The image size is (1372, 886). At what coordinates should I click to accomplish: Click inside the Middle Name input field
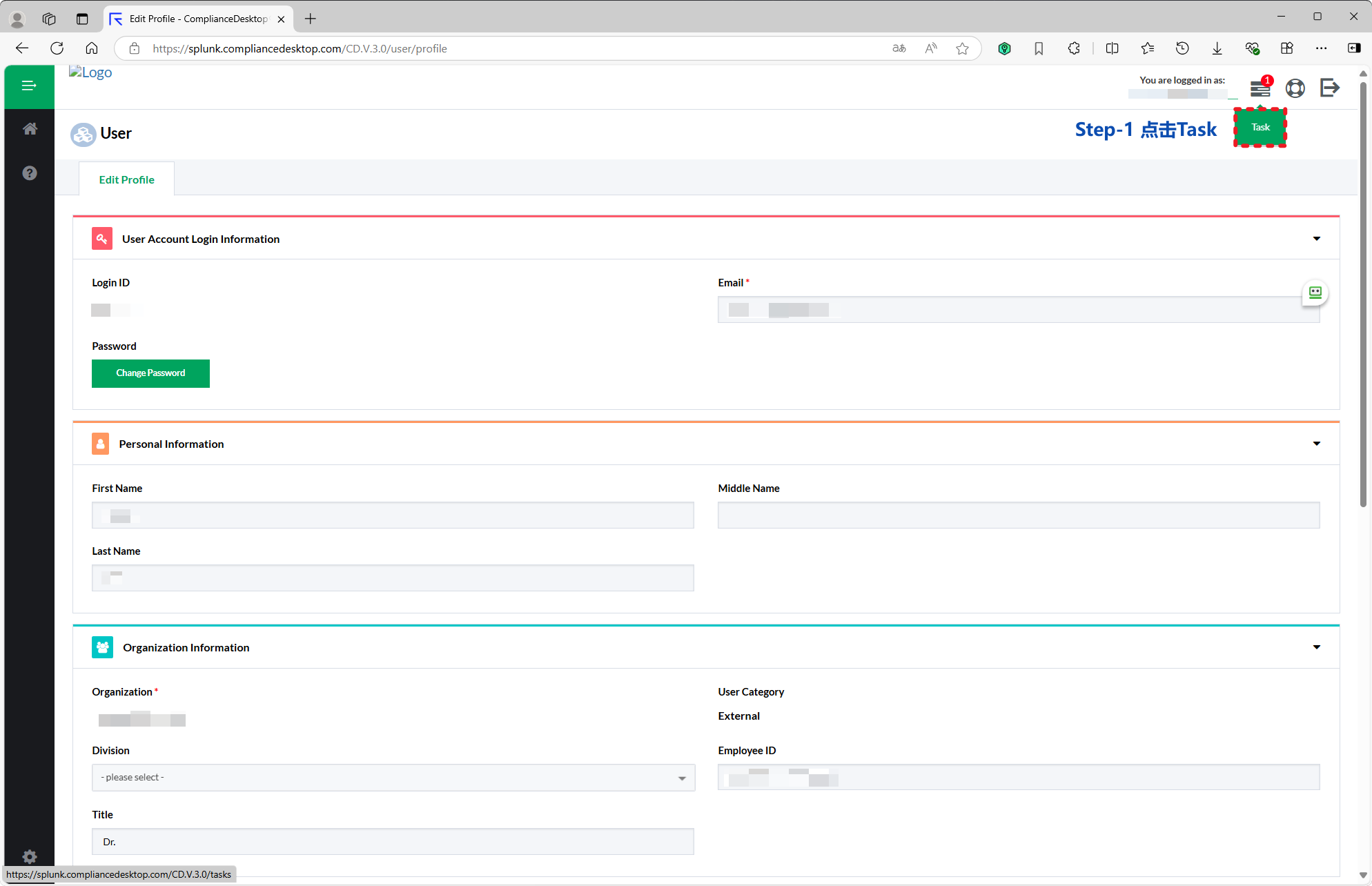[1019, 515]
